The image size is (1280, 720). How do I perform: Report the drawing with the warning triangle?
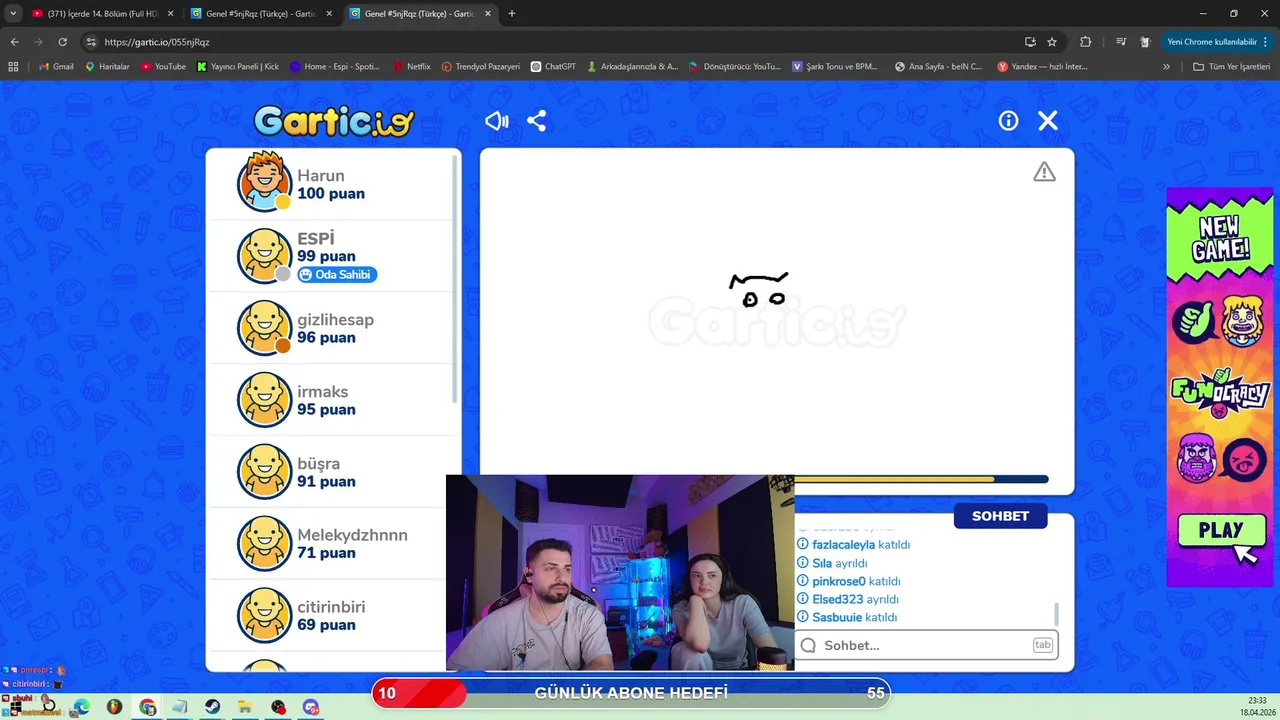1044,172
